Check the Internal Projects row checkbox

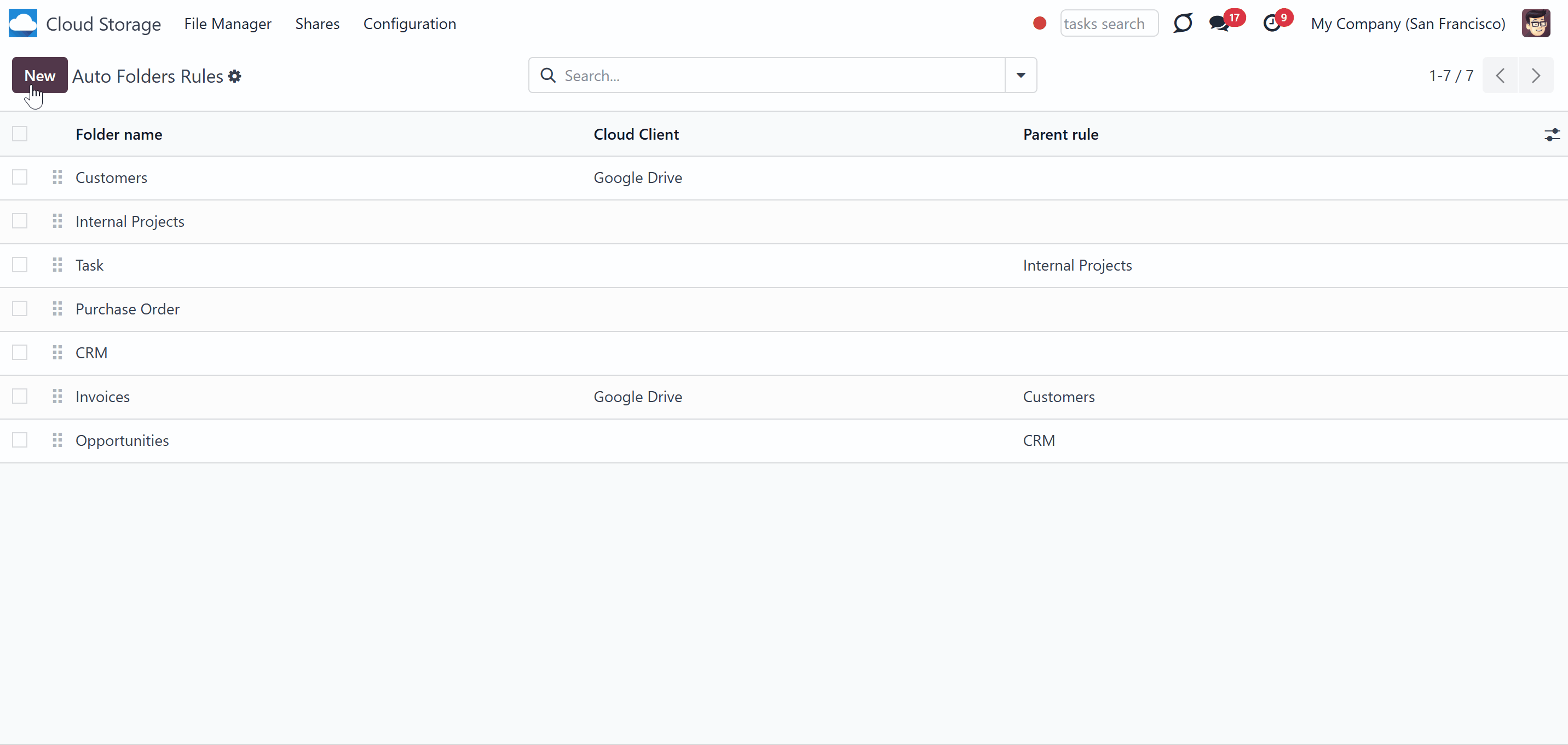pos(20,221)
